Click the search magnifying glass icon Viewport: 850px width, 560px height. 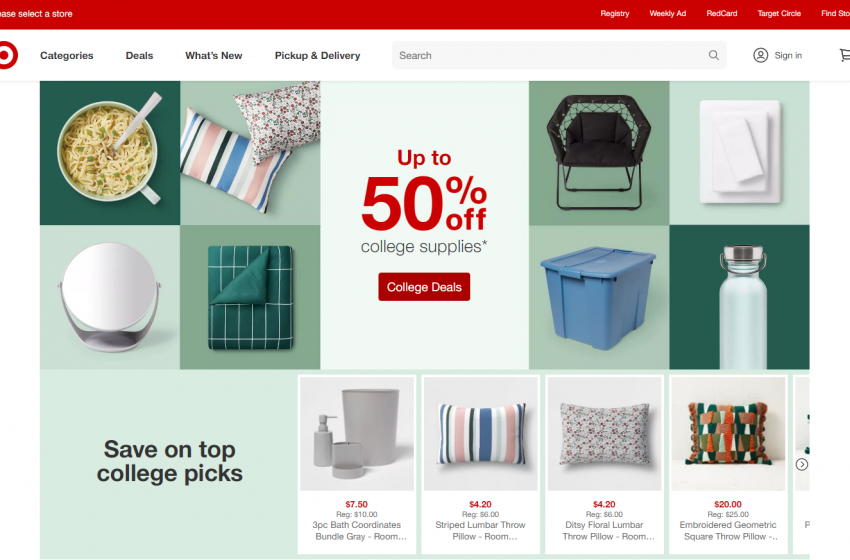[x=714, y=55]
